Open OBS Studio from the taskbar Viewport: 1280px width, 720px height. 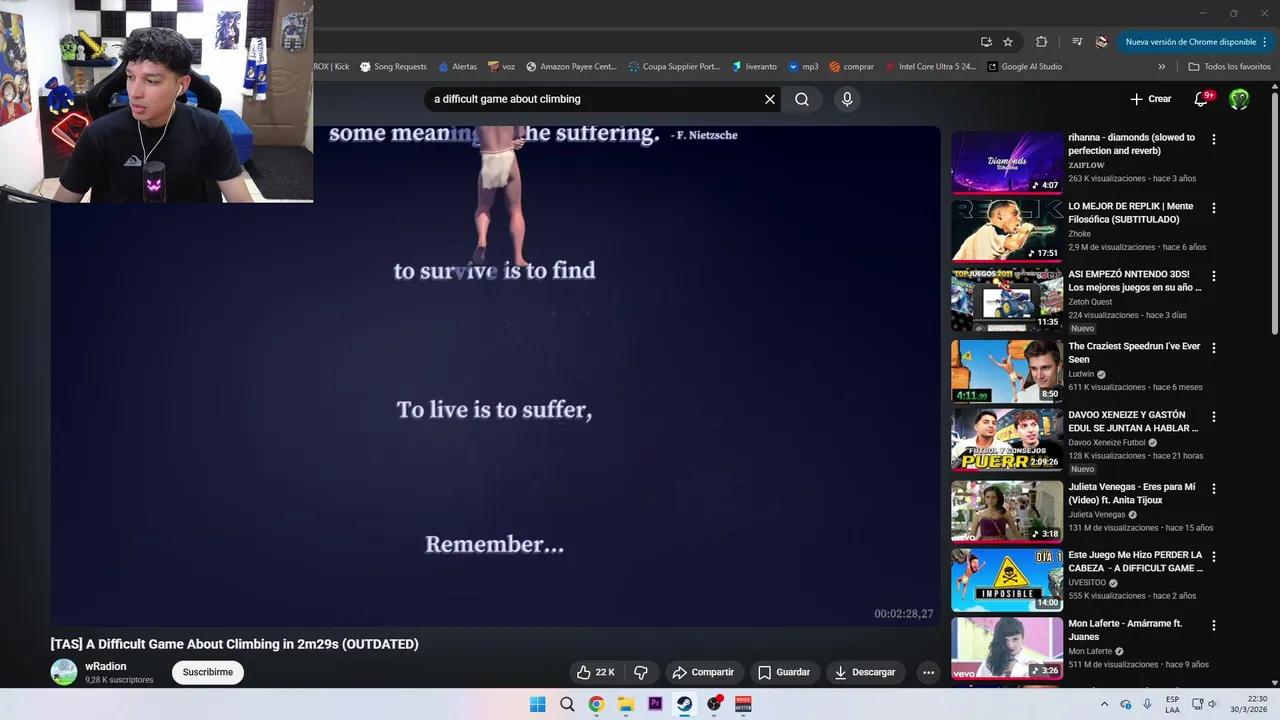[x=714, y=704]
